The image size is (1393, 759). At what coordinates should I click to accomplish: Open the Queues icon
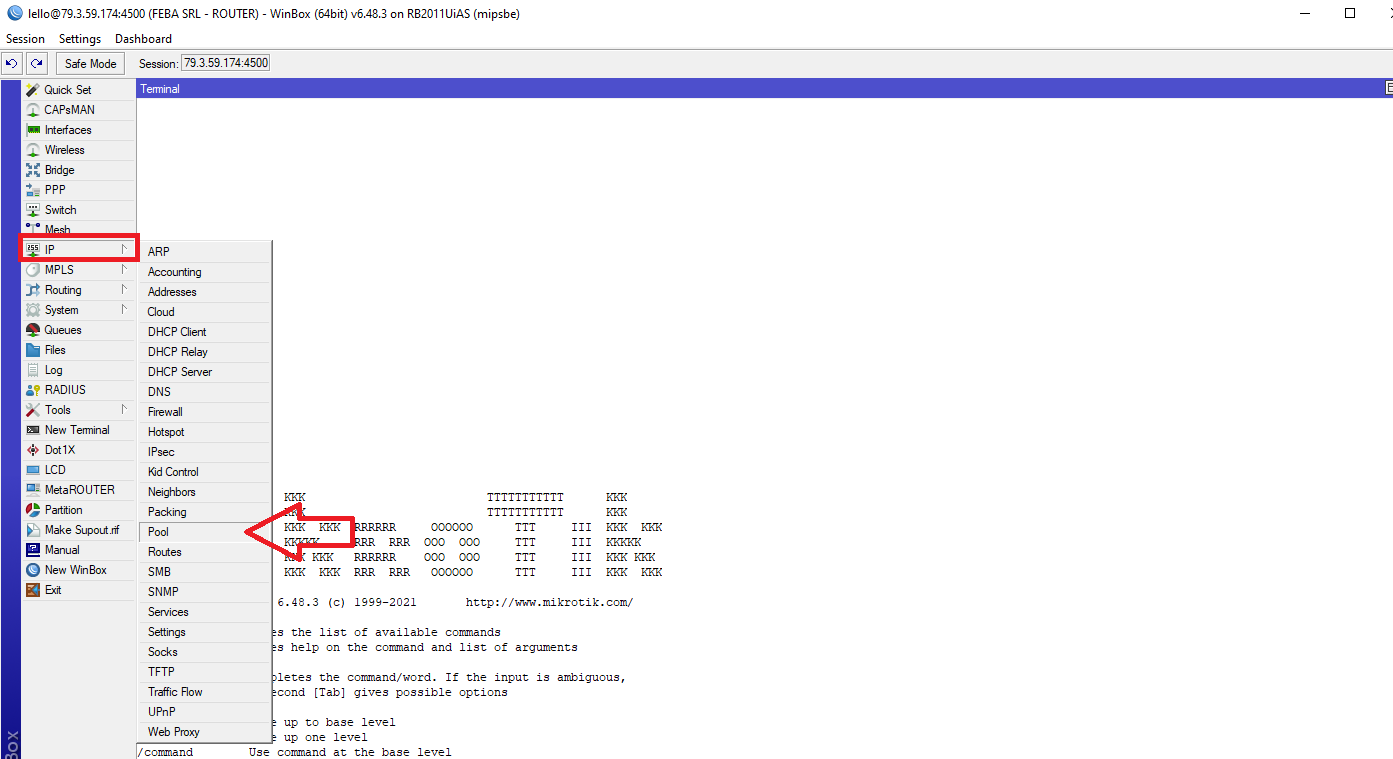[x=33, y=330]
